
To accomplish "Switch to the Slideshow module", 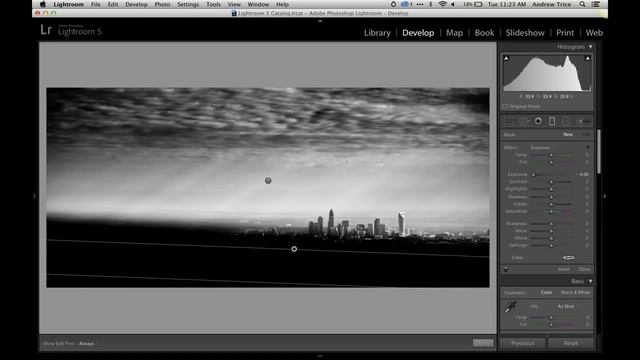I will coord(525,33).
